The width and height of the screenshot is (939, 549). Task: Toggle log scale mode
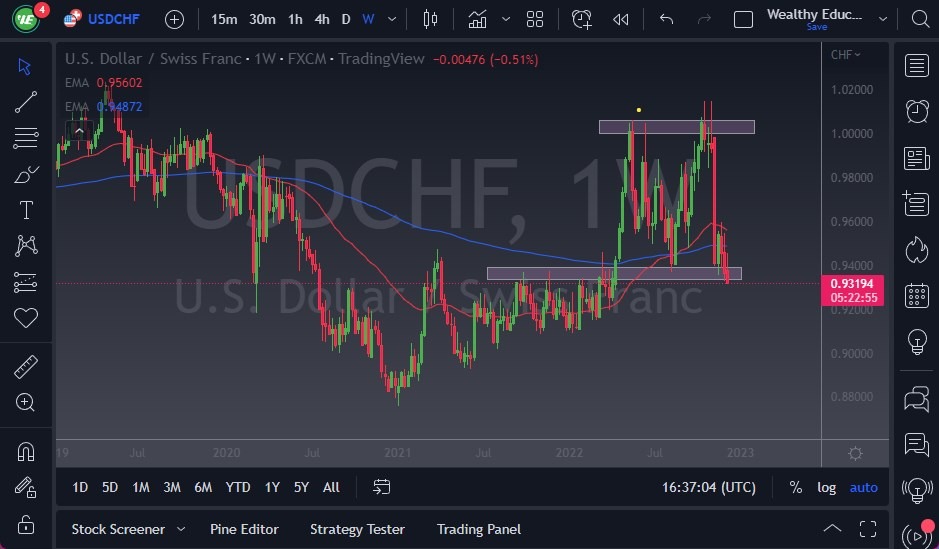(x=826, y=487)
